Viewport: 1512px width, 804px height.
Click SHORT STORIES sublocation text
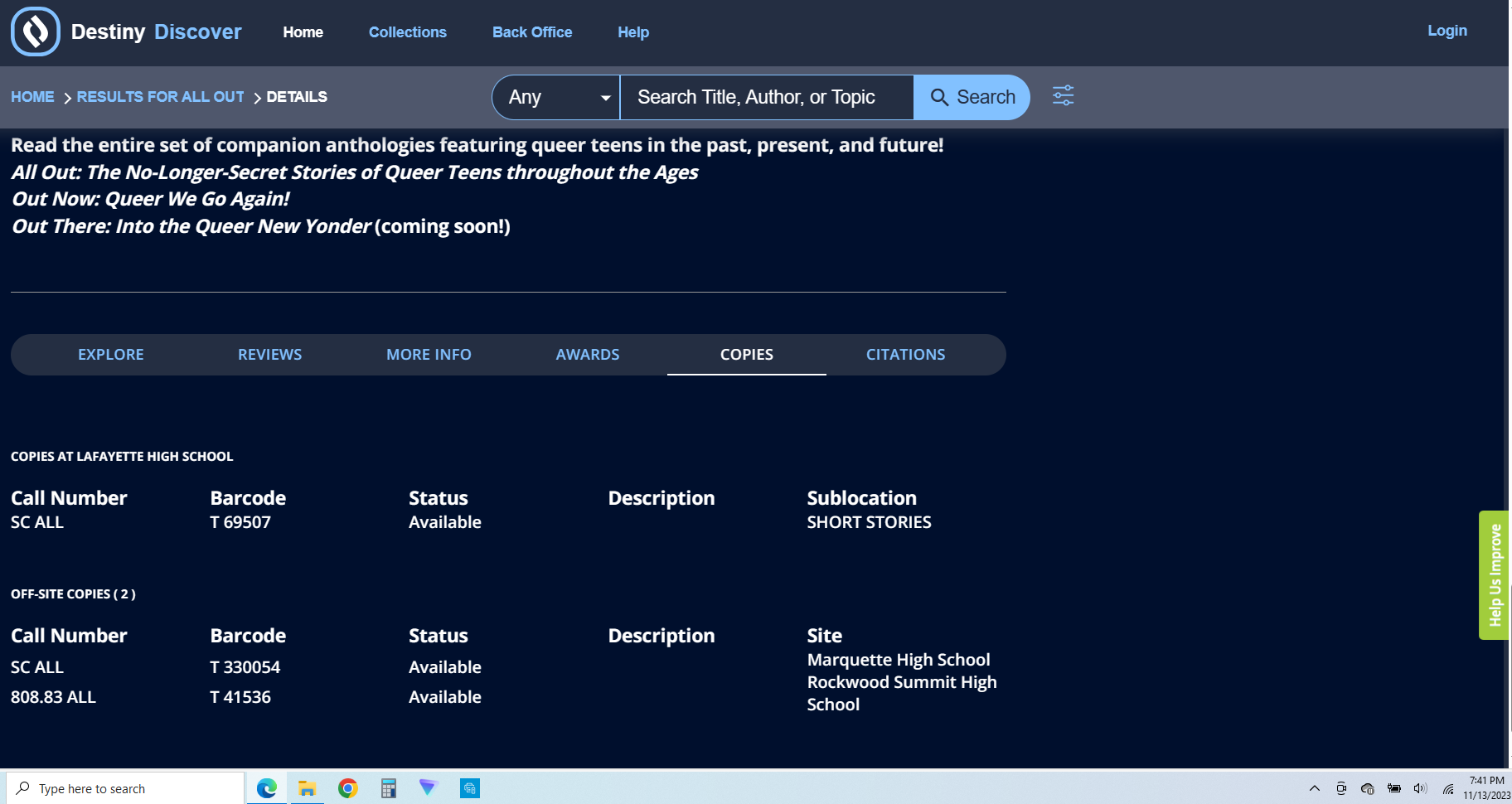pos(869,522)
